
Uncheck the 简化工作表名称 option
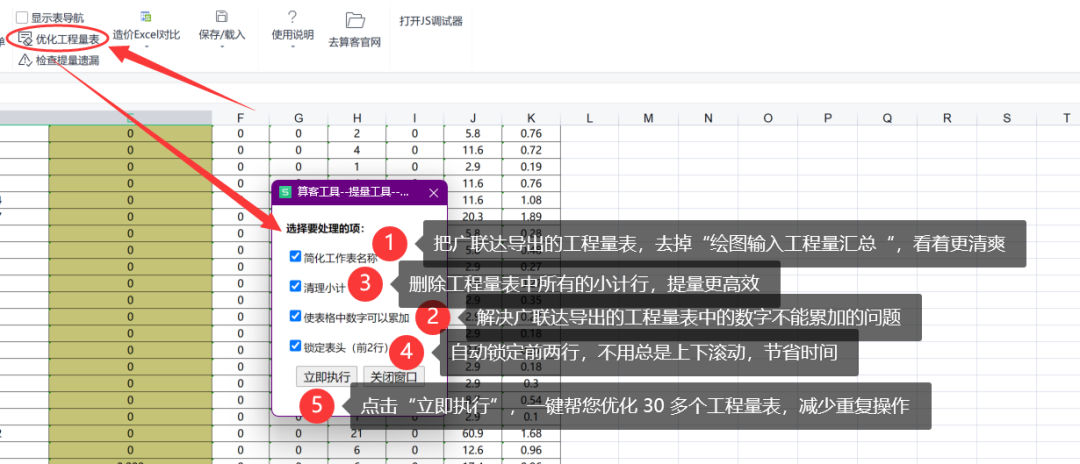pyautogui.click(x=295, y=256)
